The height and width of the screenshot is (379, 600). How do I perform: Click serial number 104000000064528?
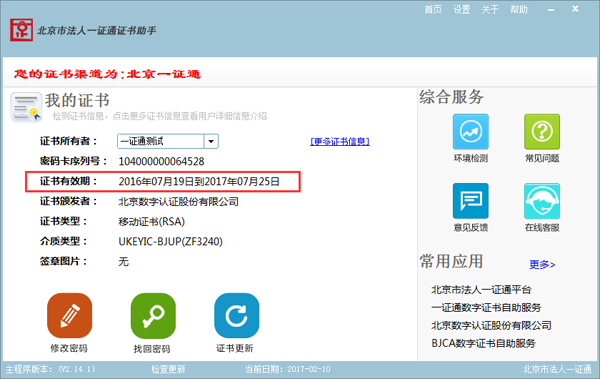pyautogui.click(x=161, y=162)
